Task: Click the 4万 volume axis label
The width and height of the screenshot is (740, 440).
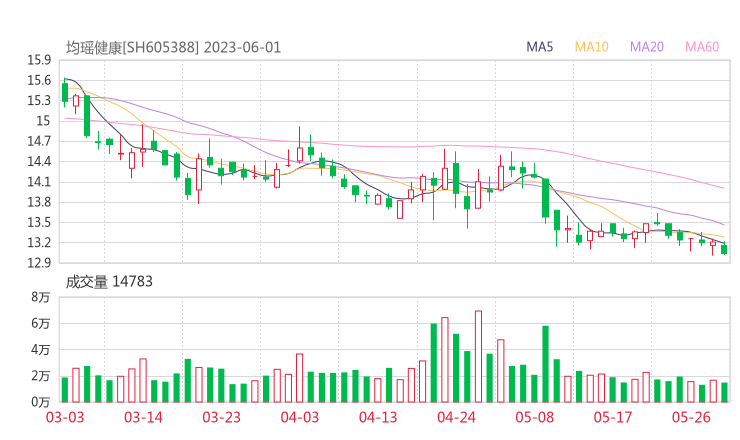Action: [41, 350]
